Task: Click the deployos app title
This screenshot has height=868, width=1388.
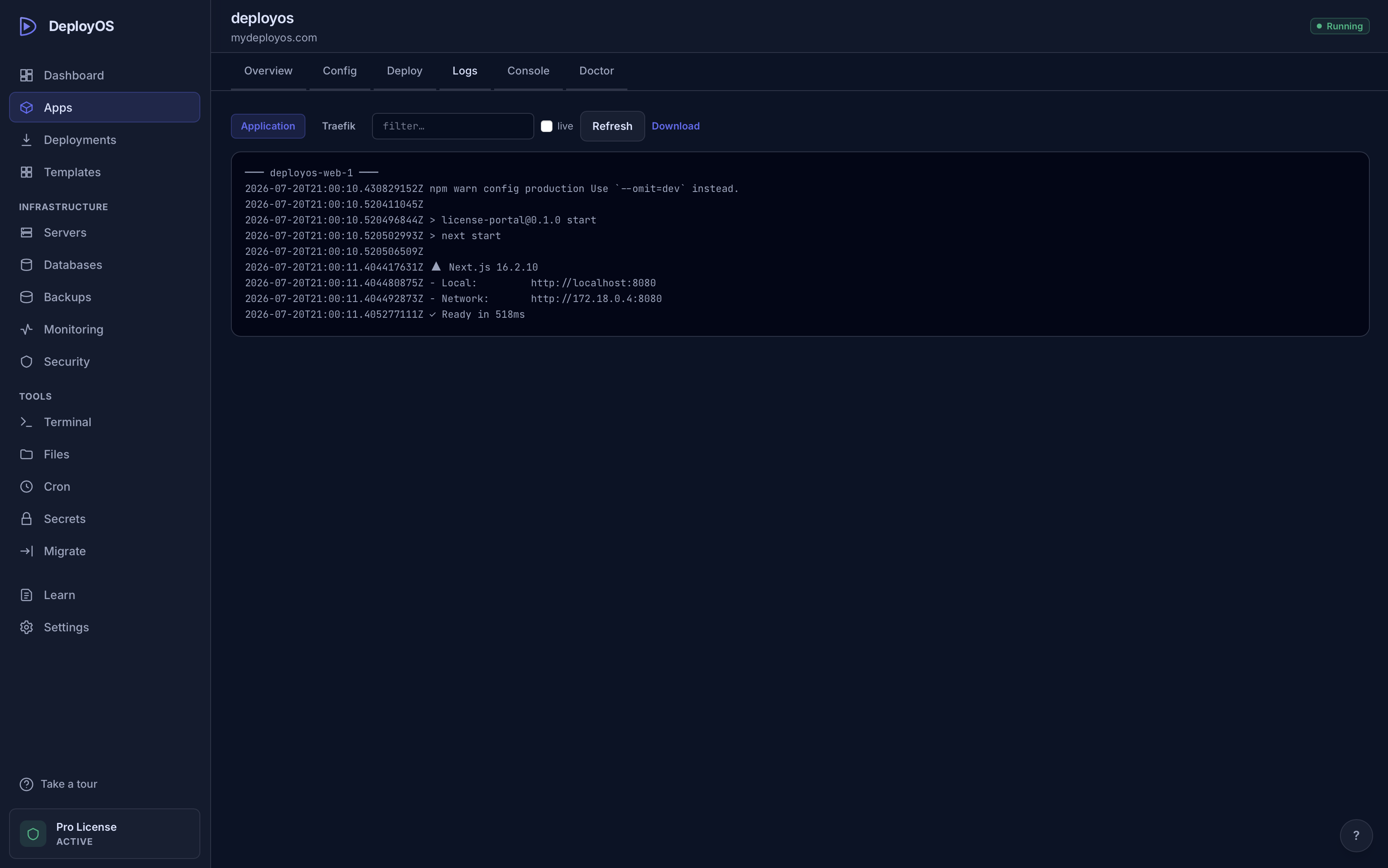Action: coord(262,18)
